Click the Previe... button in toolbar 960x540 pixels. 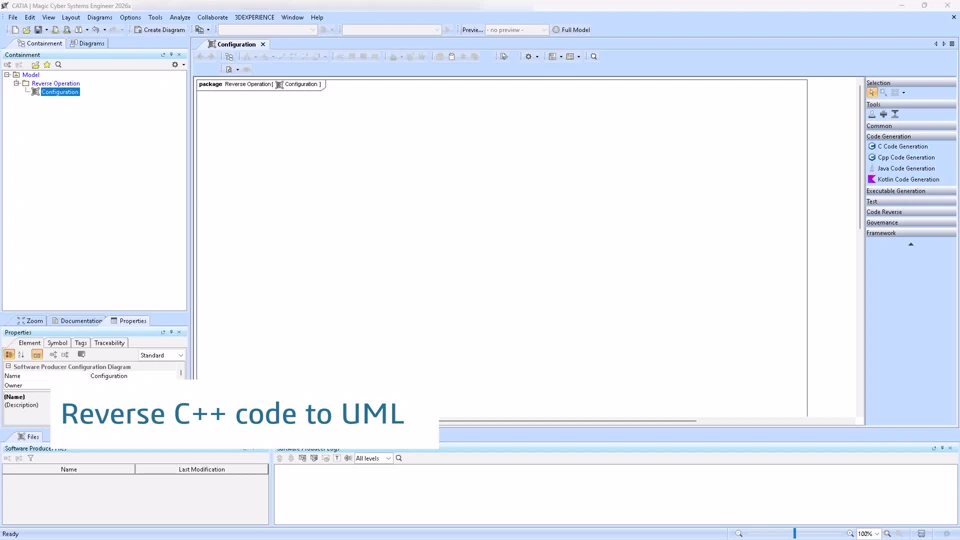coord(472,29)
